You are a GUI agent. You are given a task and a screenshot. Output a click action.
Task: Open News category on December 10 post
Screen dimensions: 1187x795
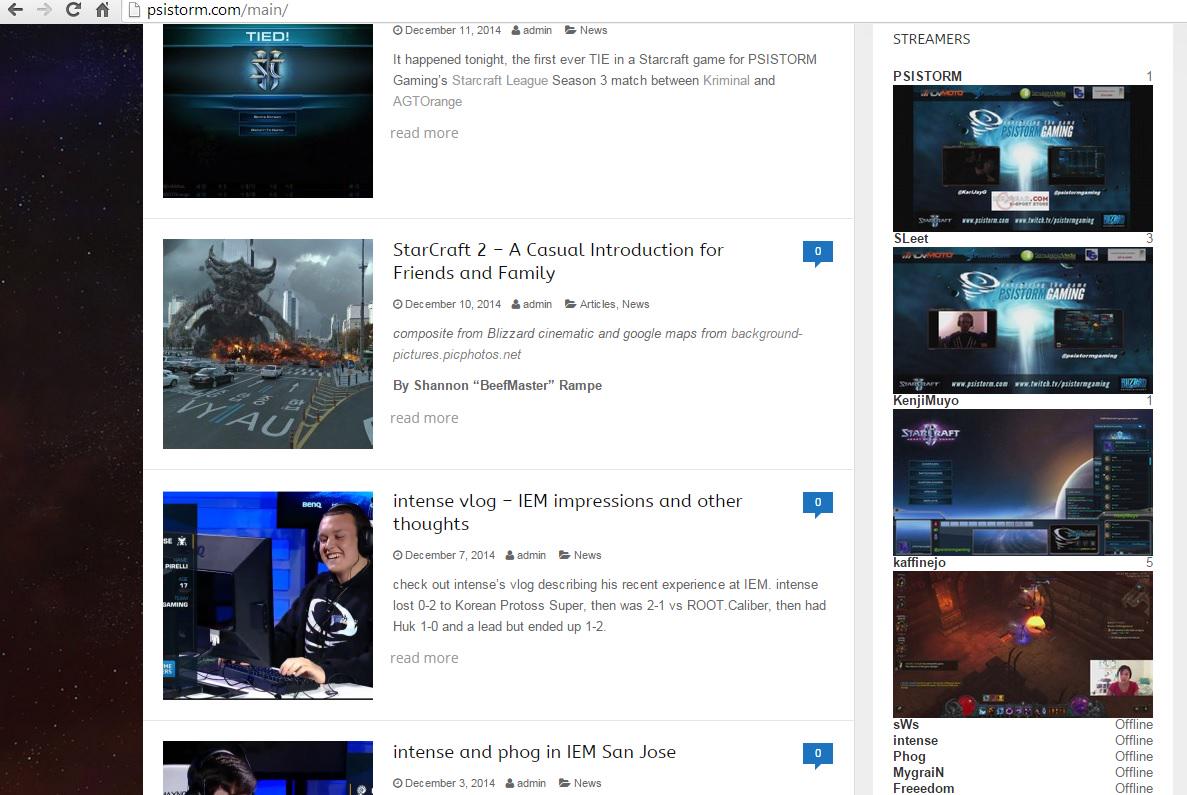point(635,304)
